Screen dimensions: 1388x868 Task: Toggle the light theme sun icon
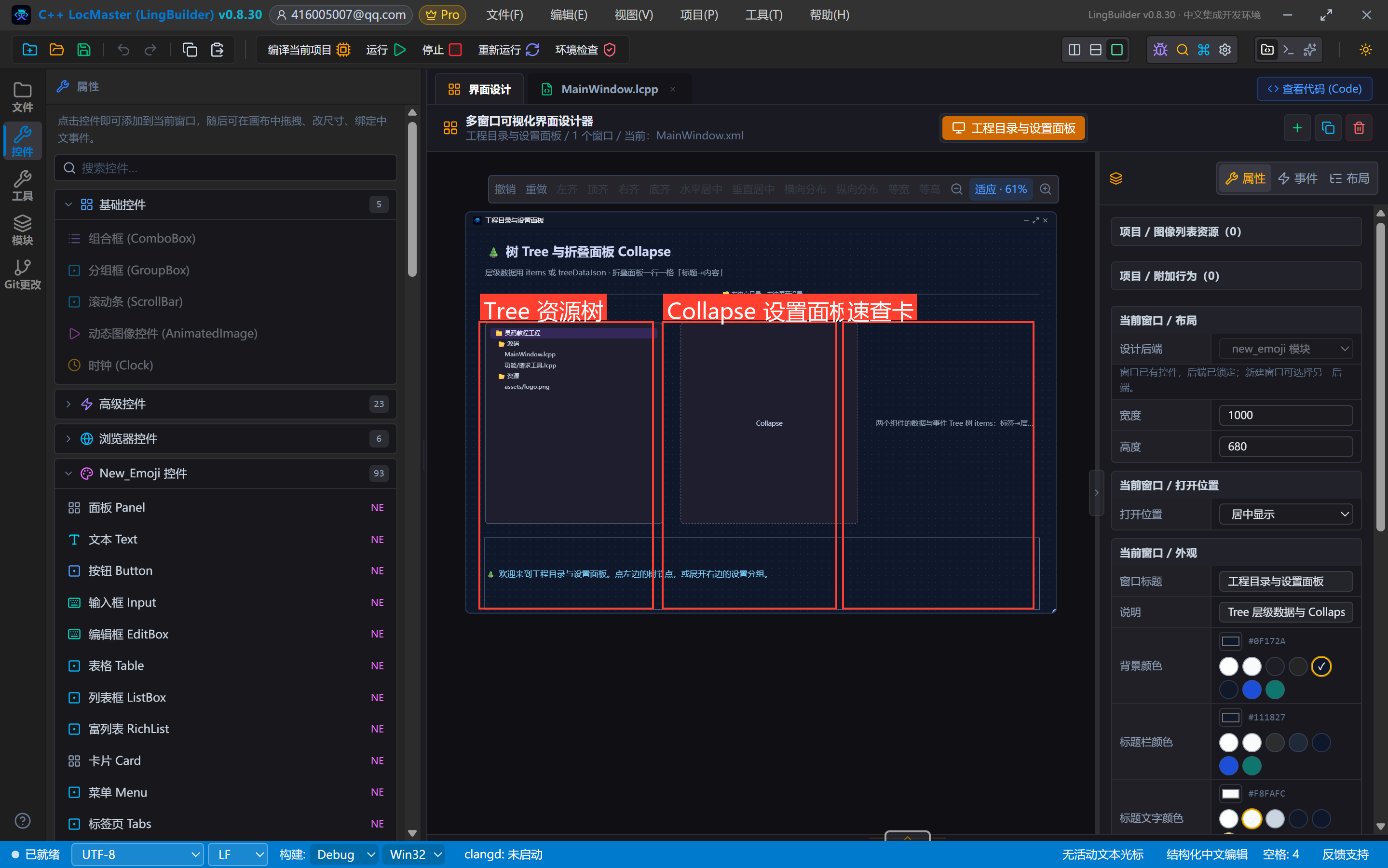tap(1366, 50)
